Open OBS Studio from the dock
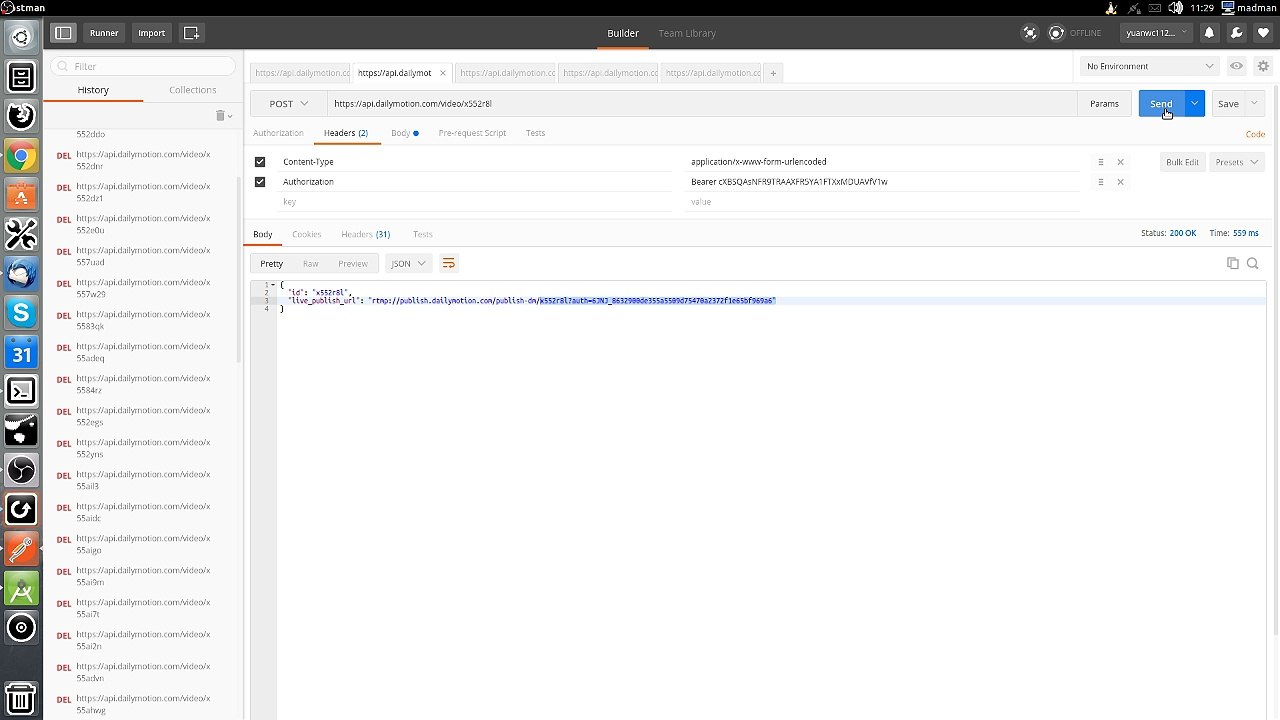This screenshot has height=720, width=1280. (21, 470)
